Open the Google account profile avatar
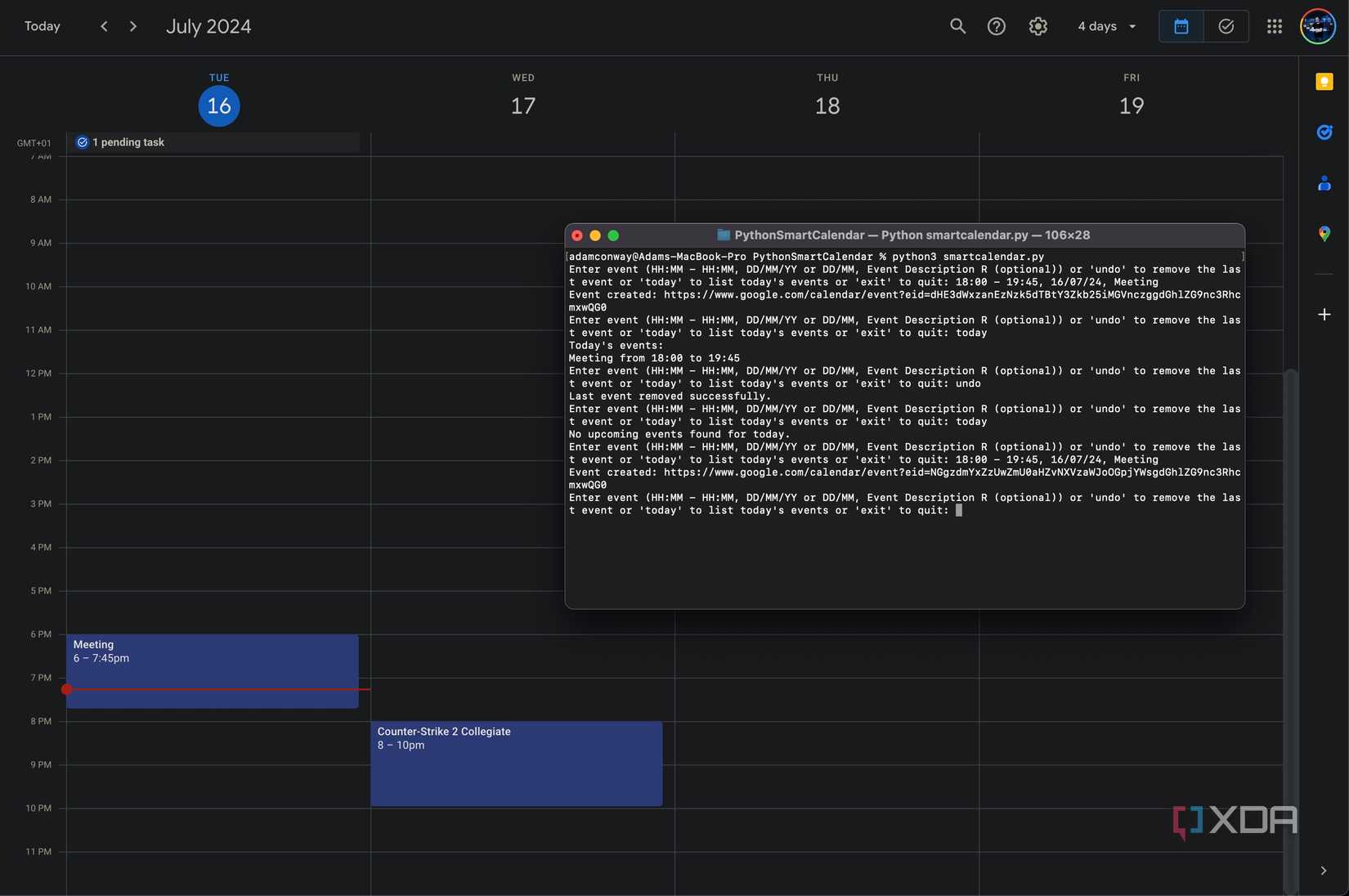The height and width of the screenshot is (896, 1349). tap(1316, 26)
